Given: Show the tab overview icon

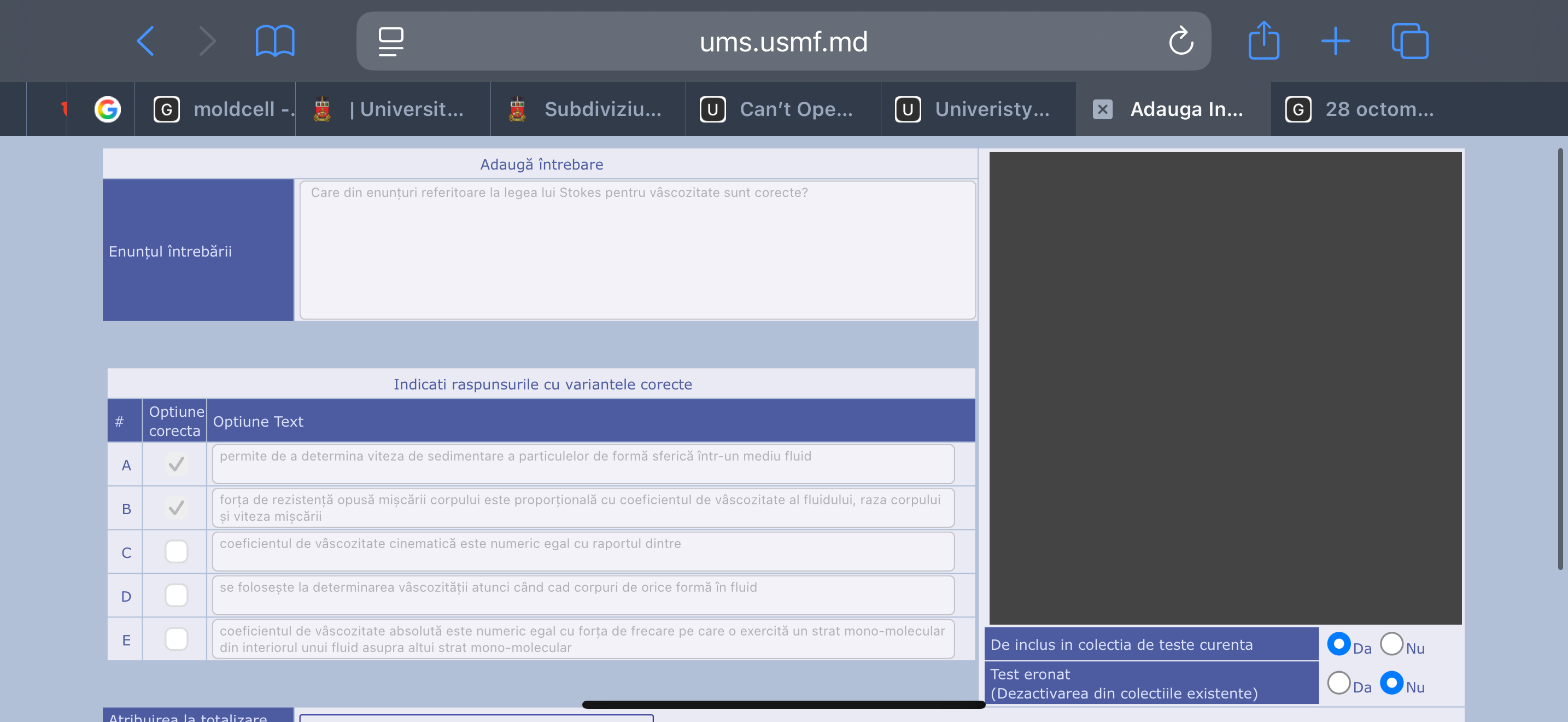Looking at the screenshot, I should tap(1410, 42).
